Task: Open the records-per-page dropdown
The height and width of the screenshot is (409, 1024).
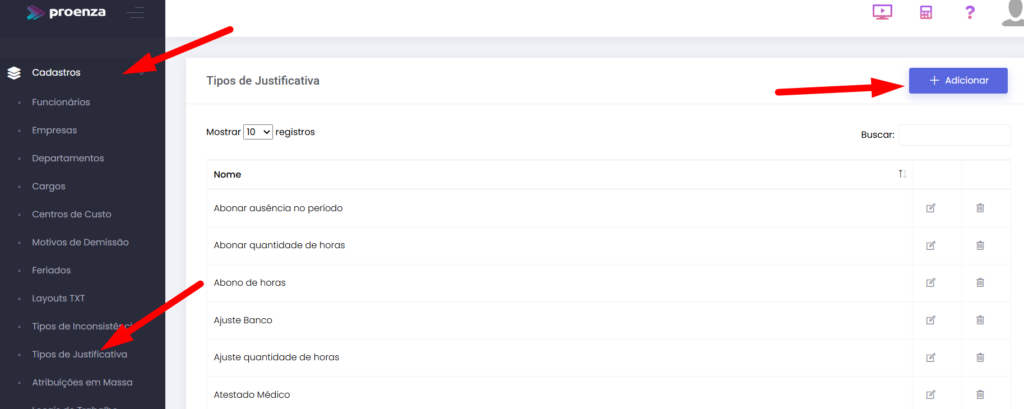Action: 258,132
